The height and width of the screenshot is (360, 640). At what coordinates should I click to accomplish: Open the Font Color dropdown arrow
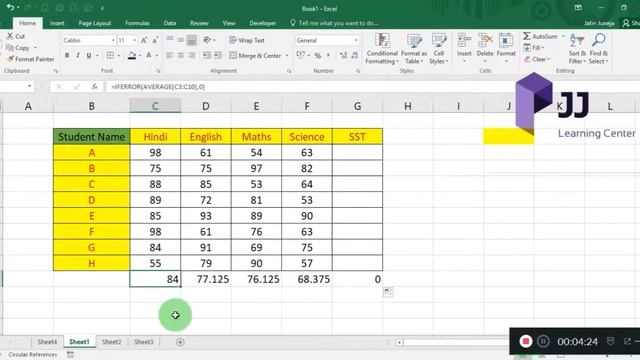click(157, 56)
